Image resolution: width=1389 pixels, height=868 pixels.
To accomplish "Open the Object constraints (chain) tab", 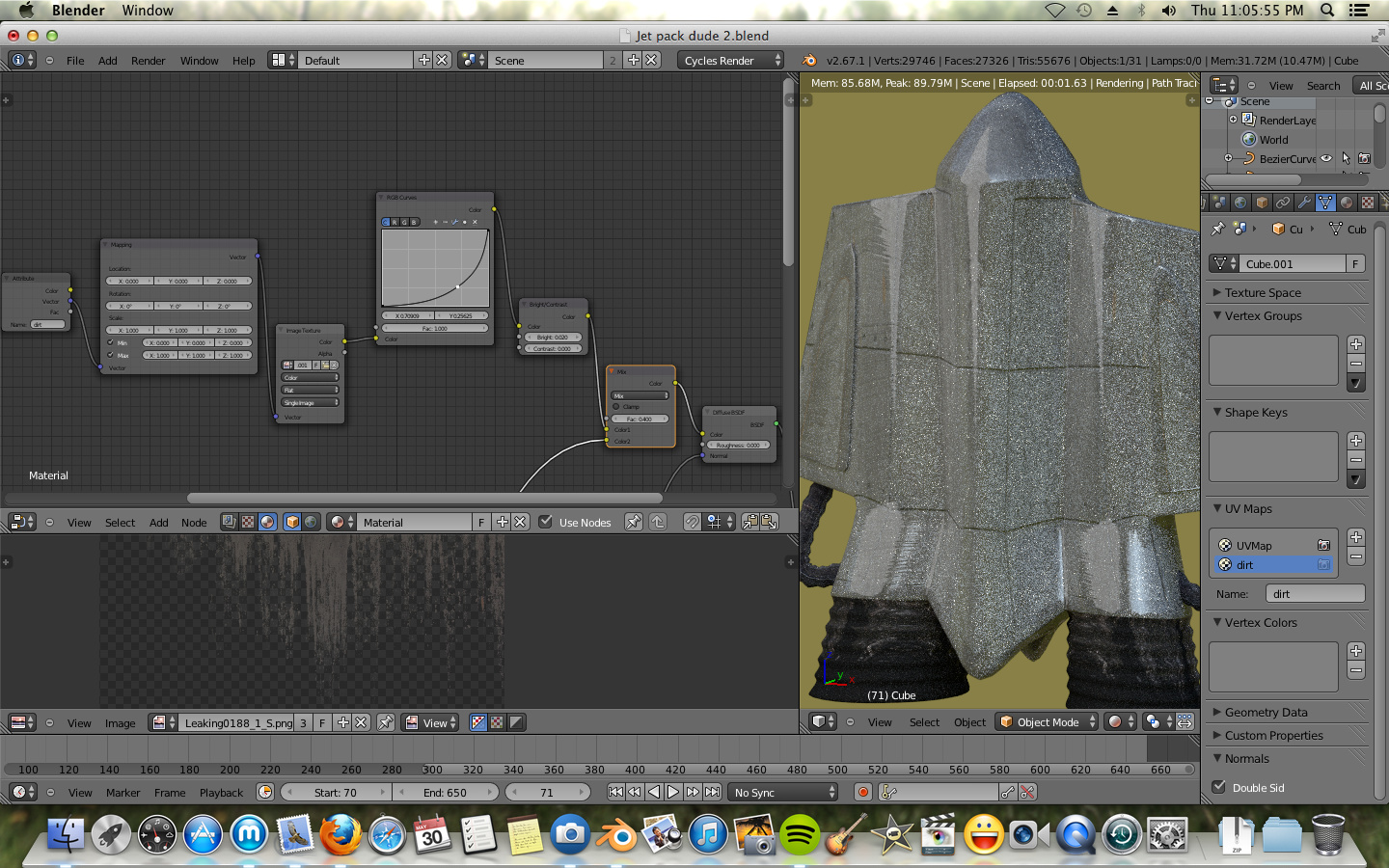I will tap(1283, 203).
